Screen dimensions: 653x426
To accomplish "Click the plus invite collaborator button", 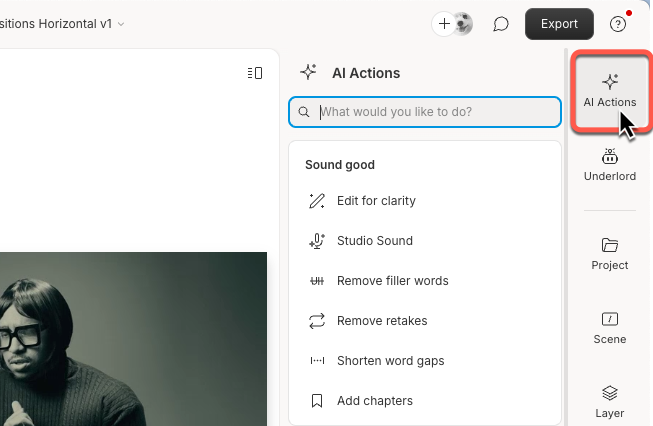I will click(444, 24).
